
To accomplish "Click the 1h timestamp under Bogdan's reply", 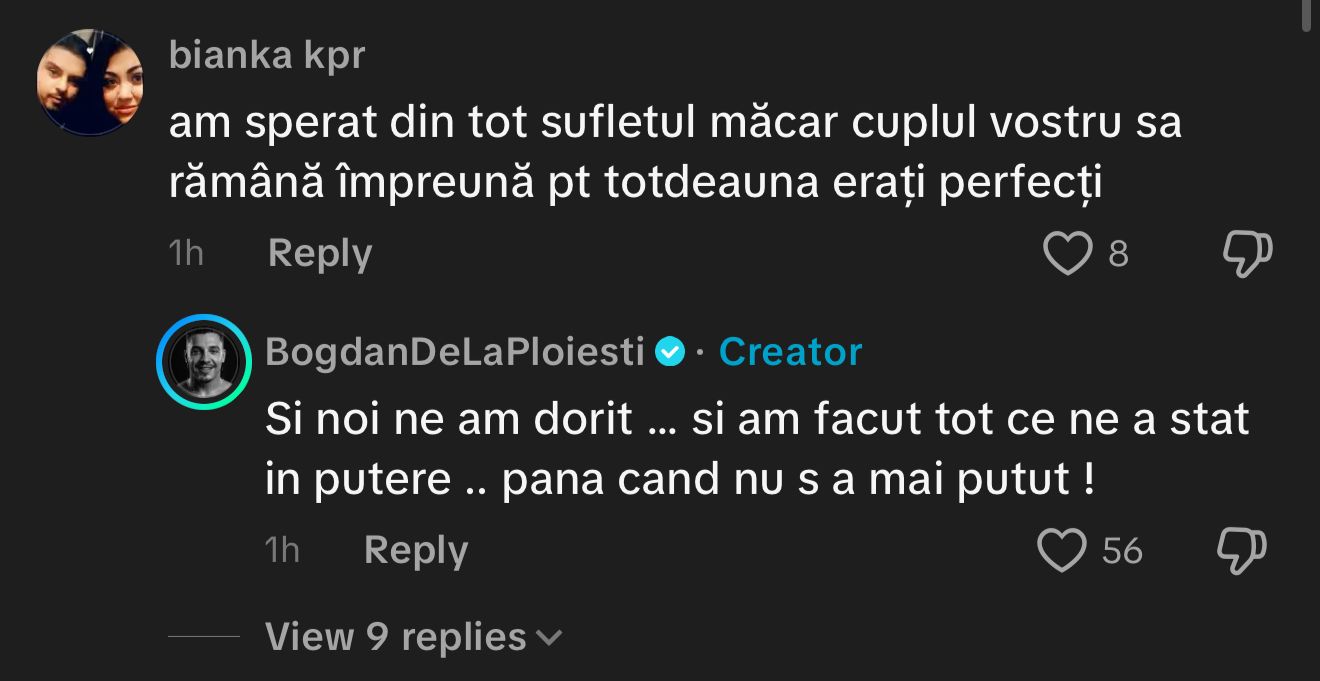I will [282, 551].
